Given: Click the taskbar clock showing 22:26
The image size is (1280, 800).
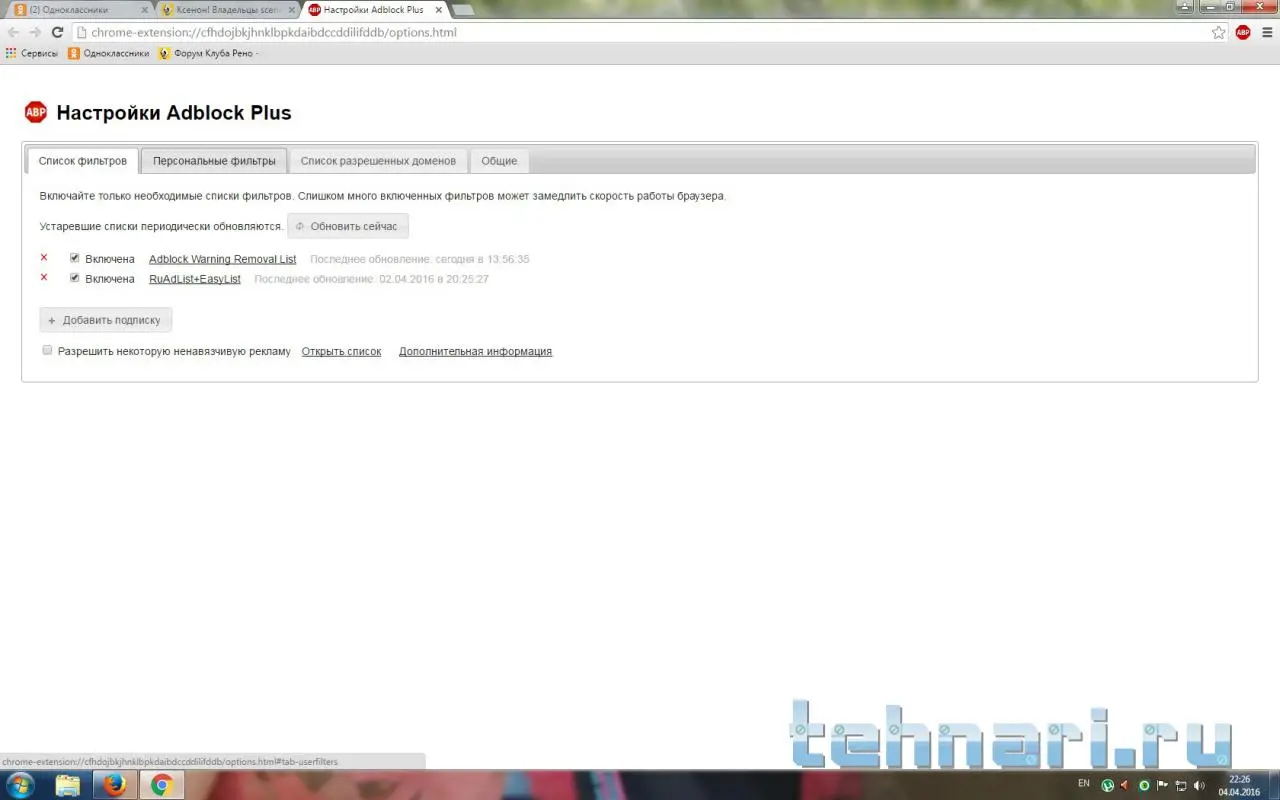Looking at the screenshot, I should tap(1239, 785).
